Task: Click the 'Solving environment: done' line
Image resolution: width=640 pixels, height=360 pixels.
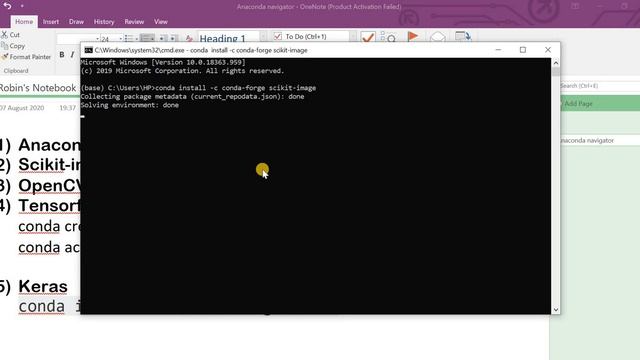Action: 130,105
